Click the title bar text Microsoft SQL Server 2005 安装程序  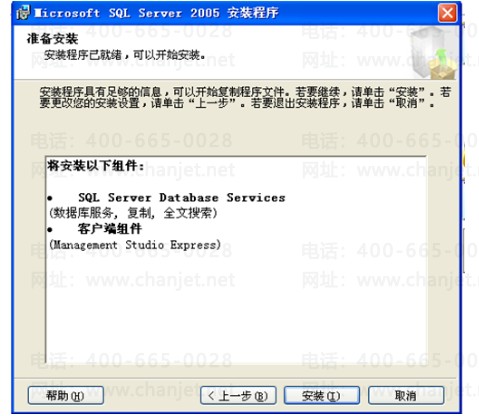[x=156, y=13]
